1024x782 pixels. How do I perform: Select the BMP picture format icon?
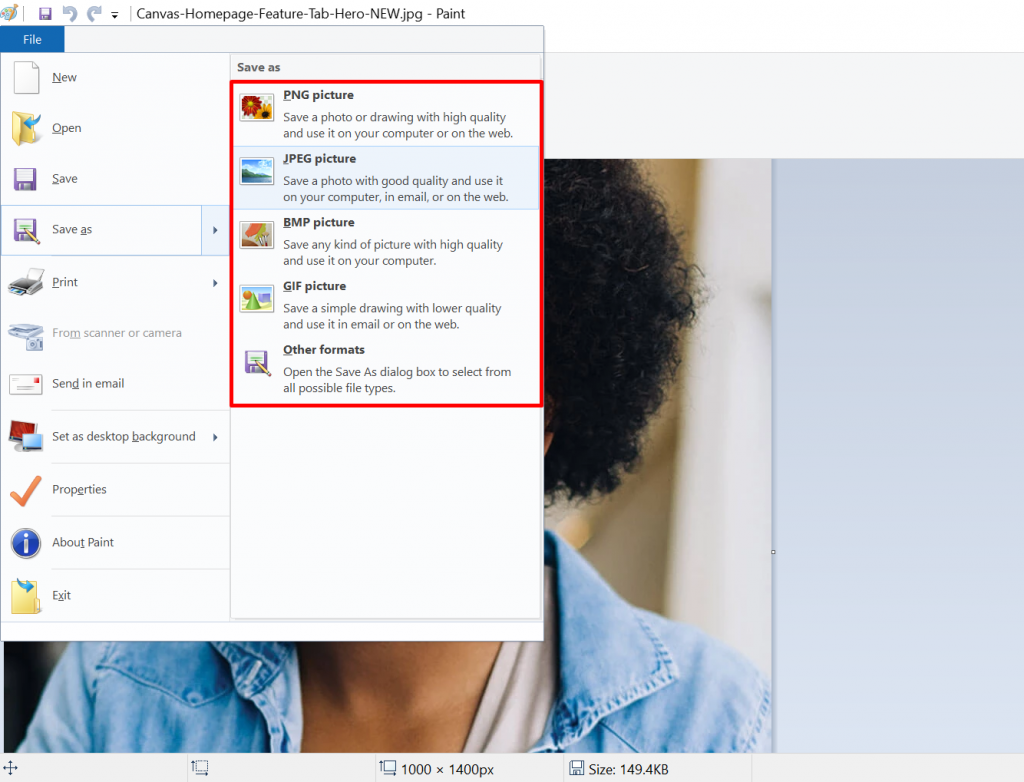pyautogui.click(x=256, y=234)
